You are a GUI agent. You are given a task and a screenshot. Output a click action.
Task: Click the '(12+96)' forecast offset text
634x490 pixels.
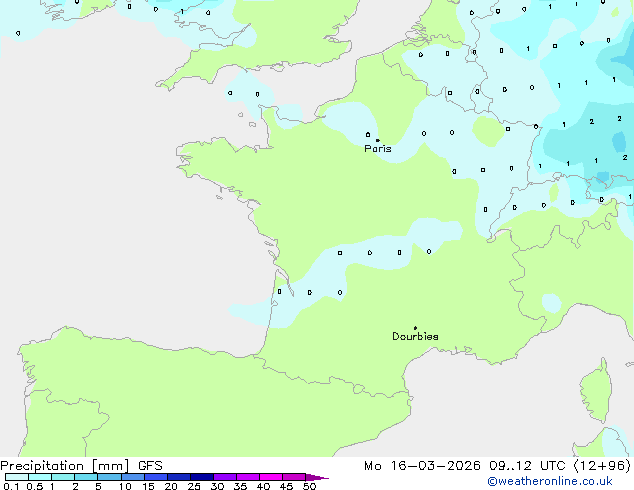point(602,466)
